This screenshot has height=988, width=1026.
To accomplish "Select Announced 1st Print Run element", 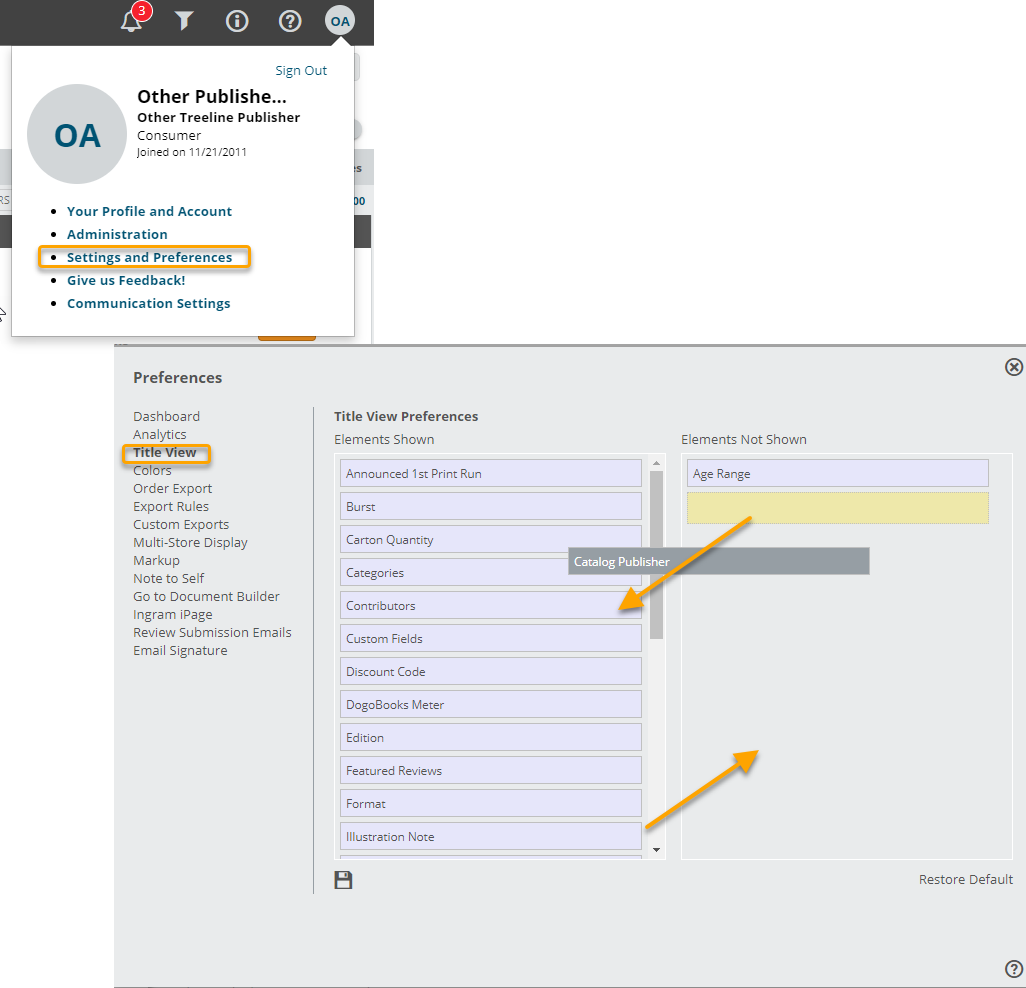I will coord(491,473).
